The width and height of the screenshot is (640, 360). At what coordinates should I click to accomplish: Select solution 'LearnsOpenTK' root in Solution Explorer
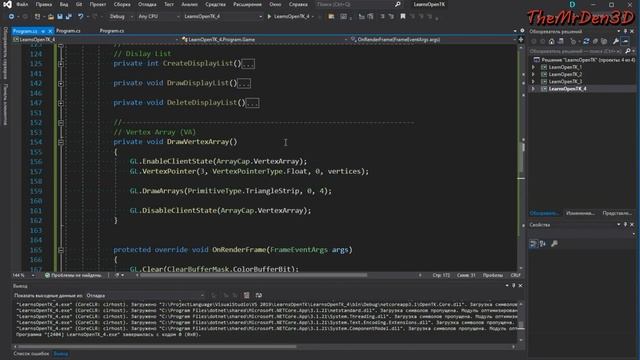pyautogui.click(x=584, y=60)
